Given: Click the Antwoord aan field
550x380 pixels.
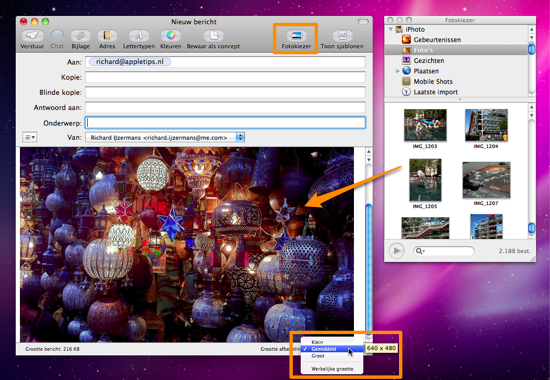Looking at the screenshot, I should 225,107.
